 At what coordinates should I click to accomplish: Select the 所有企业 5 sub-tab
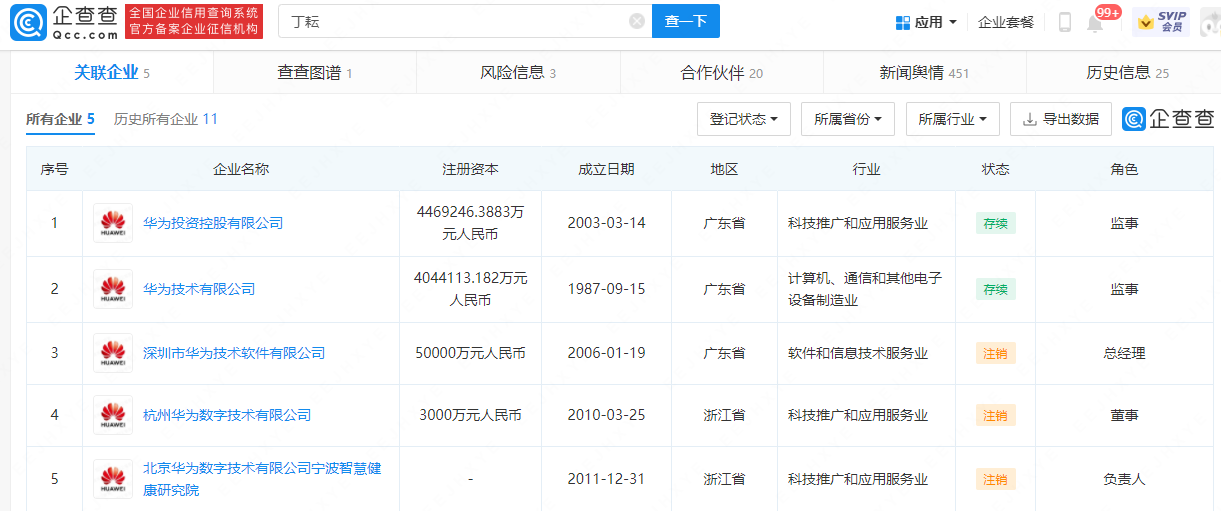(x=60, y=119)
